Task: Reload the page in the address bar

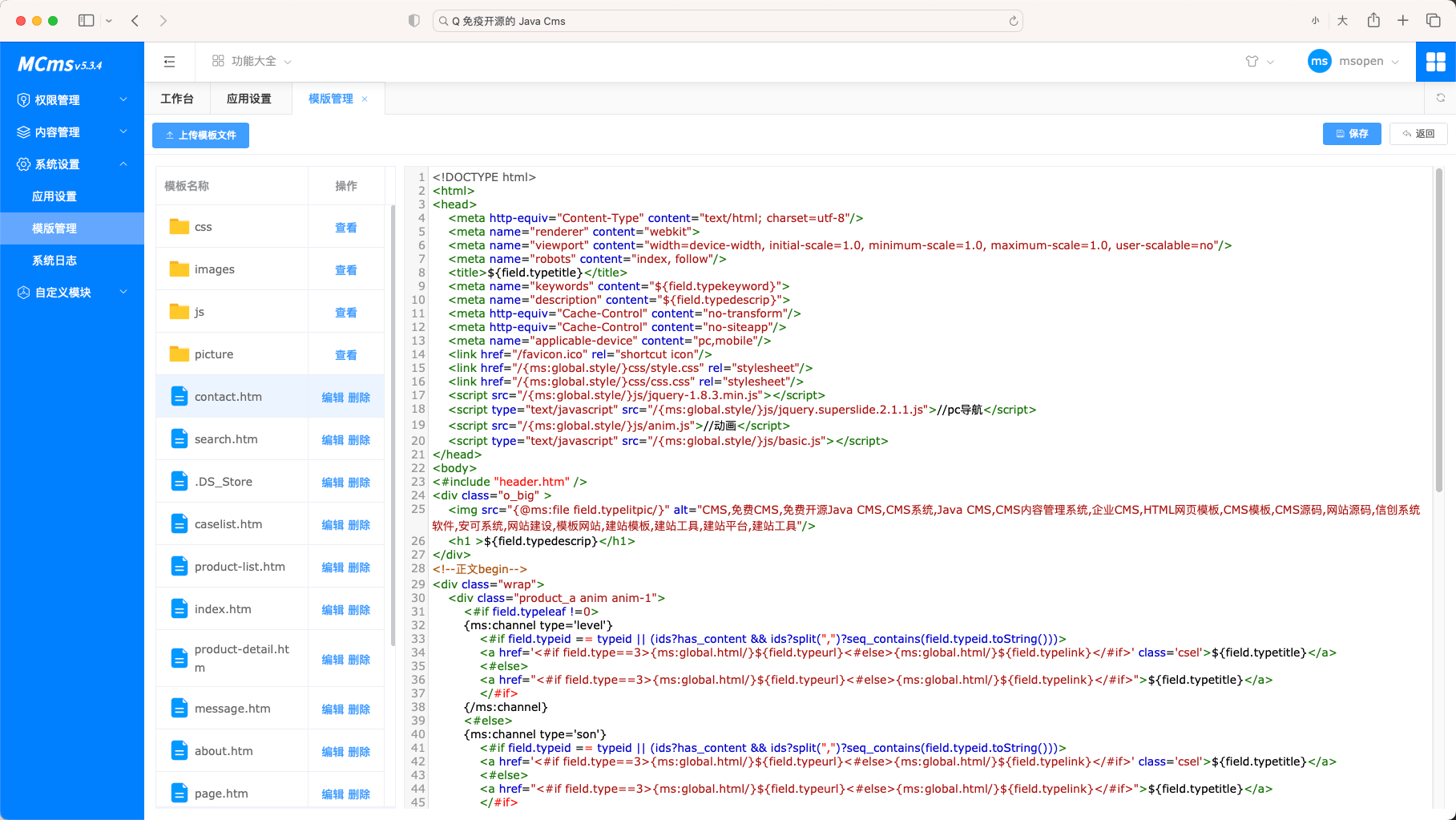Action: [x=1013, y=22]
